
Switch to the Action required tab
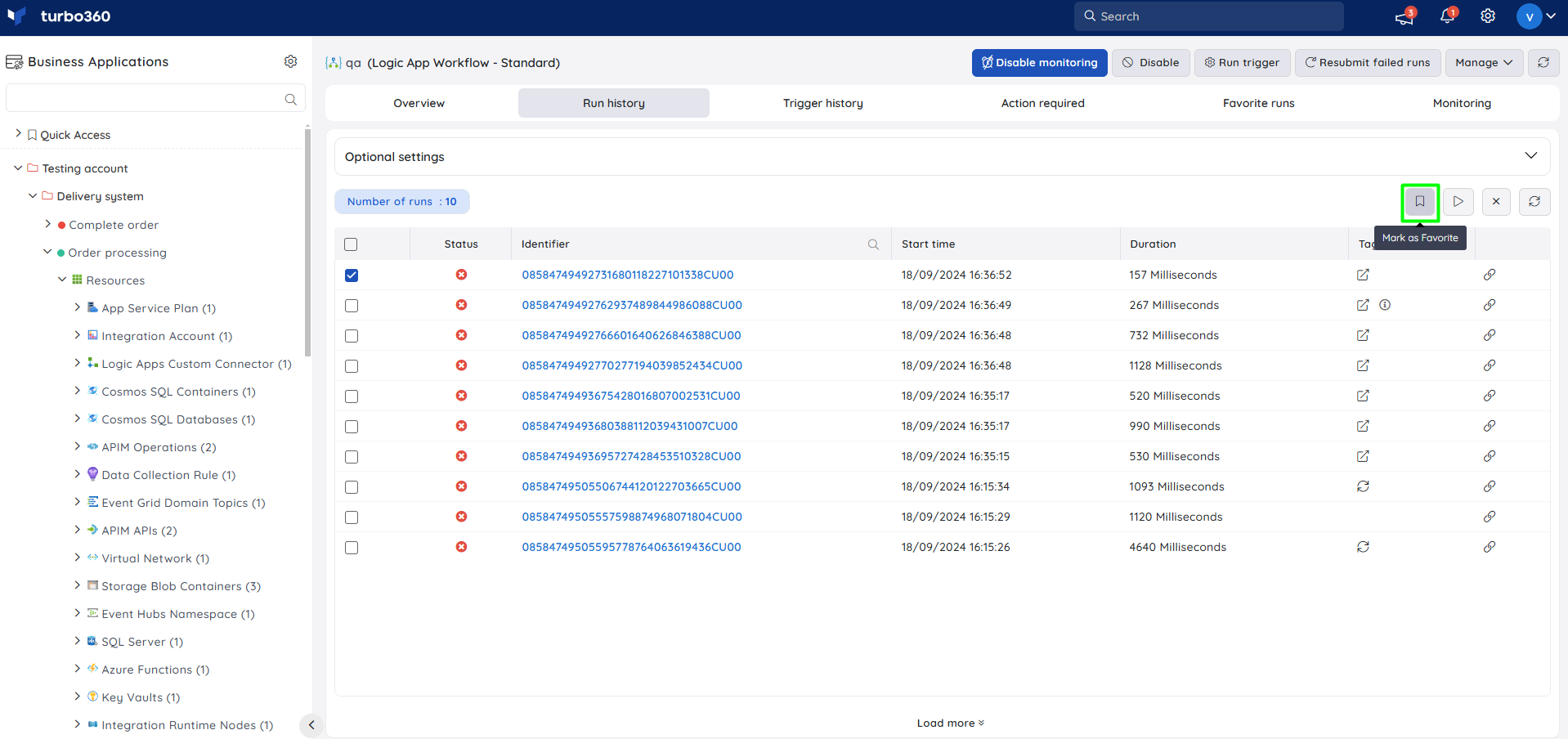1043,103
